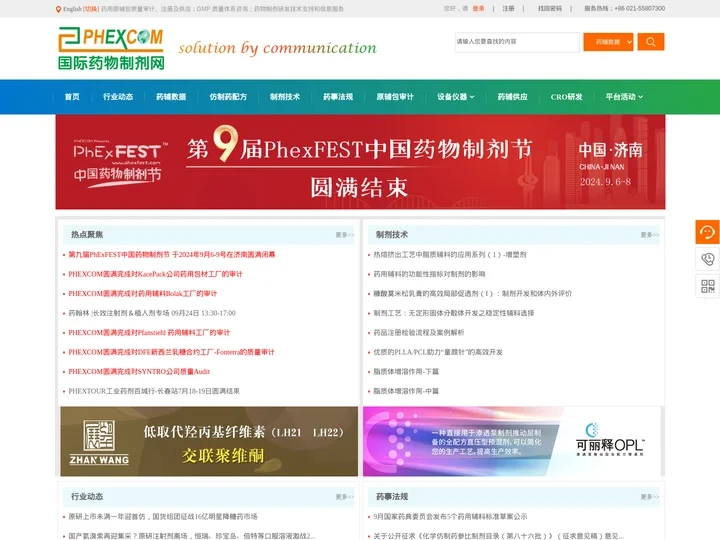Image resolution: width=720 pixels, height=540 pixels.
Task: Open the Bolak 药用辅料工厂审计 article
Action: [142, 293]
